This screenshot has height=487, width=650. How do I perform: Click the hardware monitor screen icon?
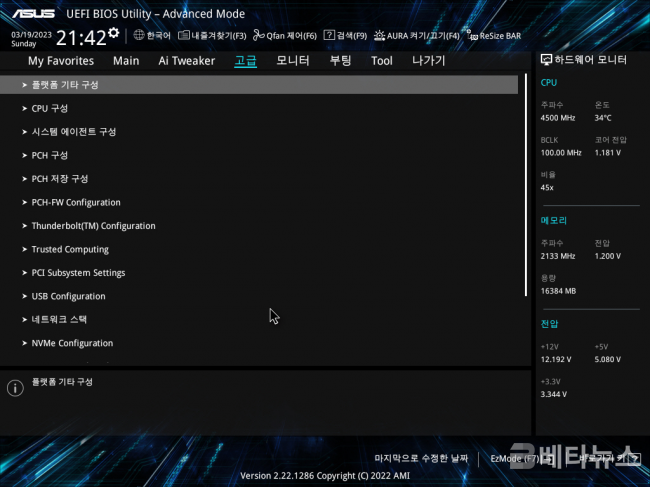(x=546, y=60)
